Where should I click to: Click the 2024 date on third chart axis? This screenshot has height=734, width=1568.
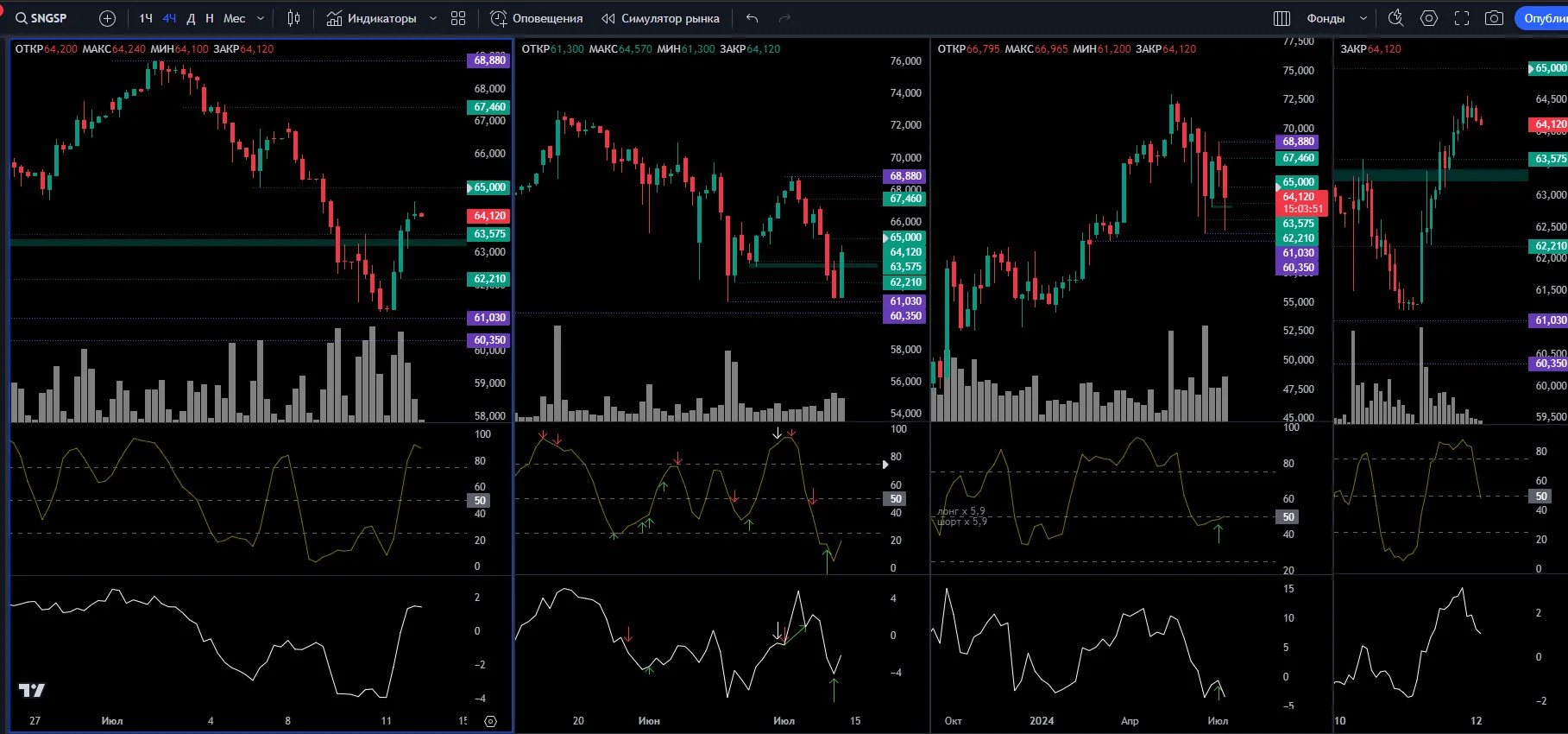point(1041,721)
